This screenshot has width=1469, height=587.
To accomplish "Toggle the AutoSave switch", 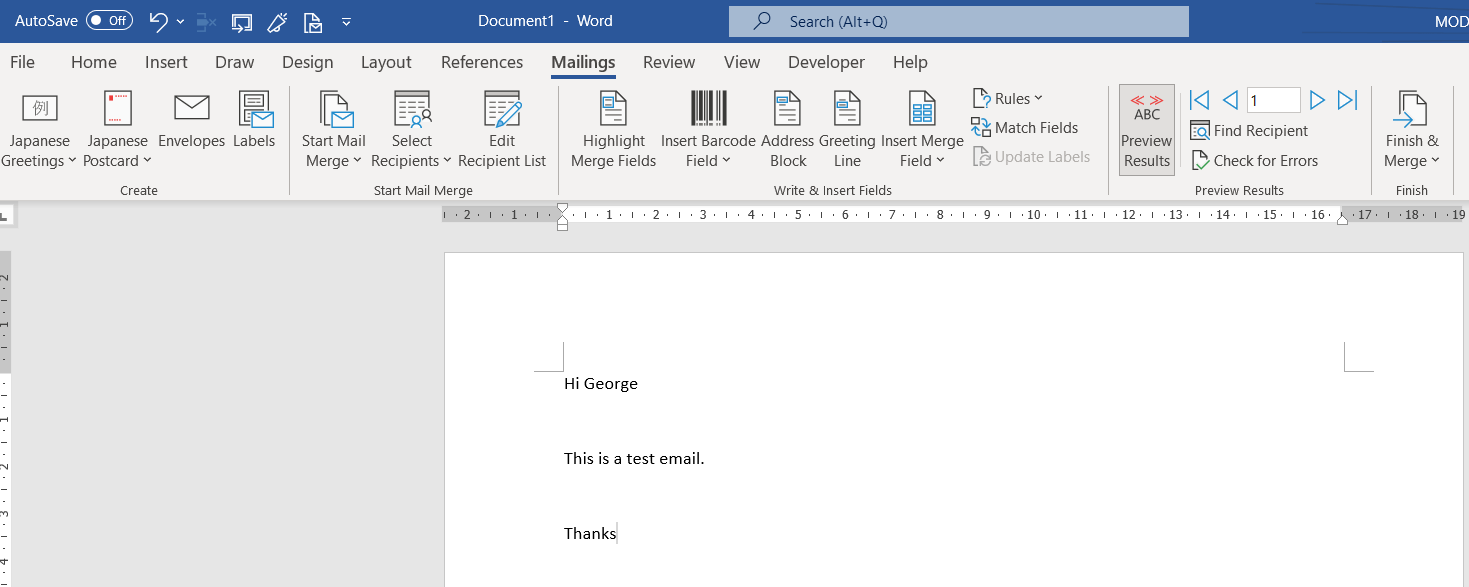I will pos(109,20).
